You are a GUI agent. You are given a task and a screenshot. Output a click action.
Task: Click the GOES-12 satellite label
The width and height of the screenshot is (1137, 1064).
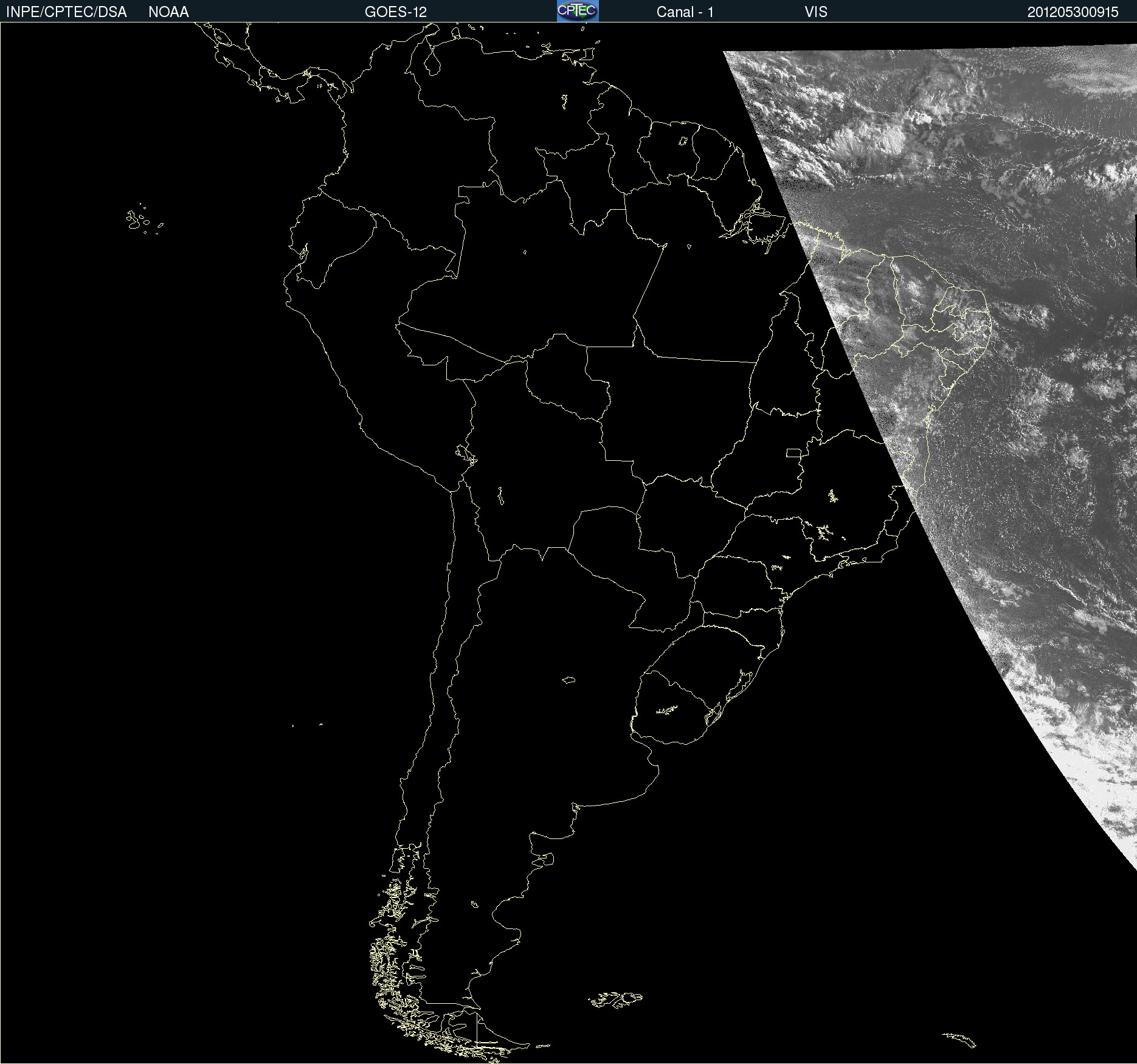pos(396,12)
